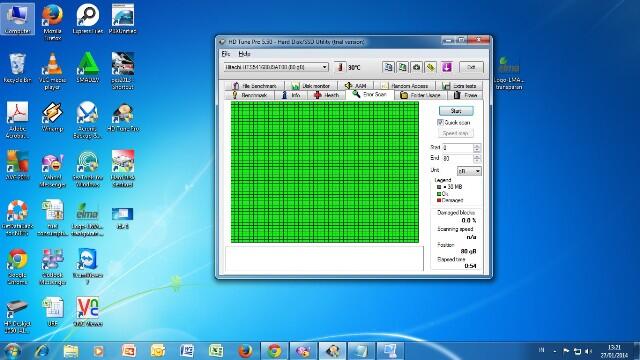Click the copy screenshot to clipboard toolbar icon
The image size is (640, 360).
pyautogui.click(x=402, y=67)
